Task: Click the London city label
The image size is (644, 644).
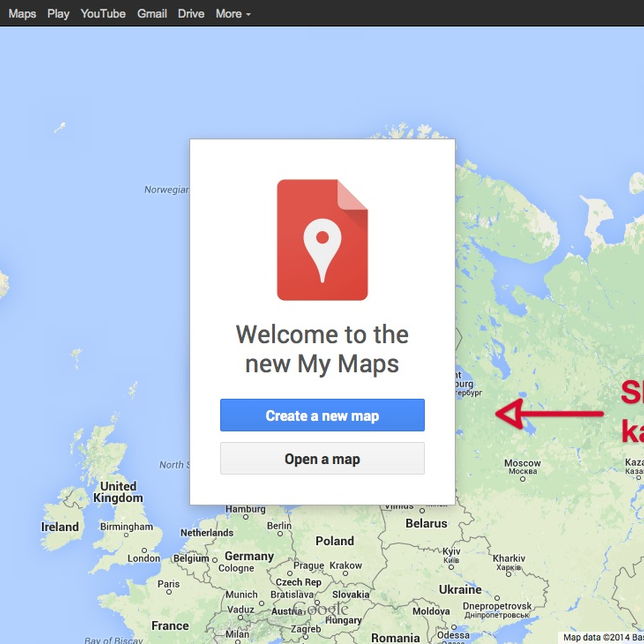Action: pyautogui.click(x=144, y=558)
